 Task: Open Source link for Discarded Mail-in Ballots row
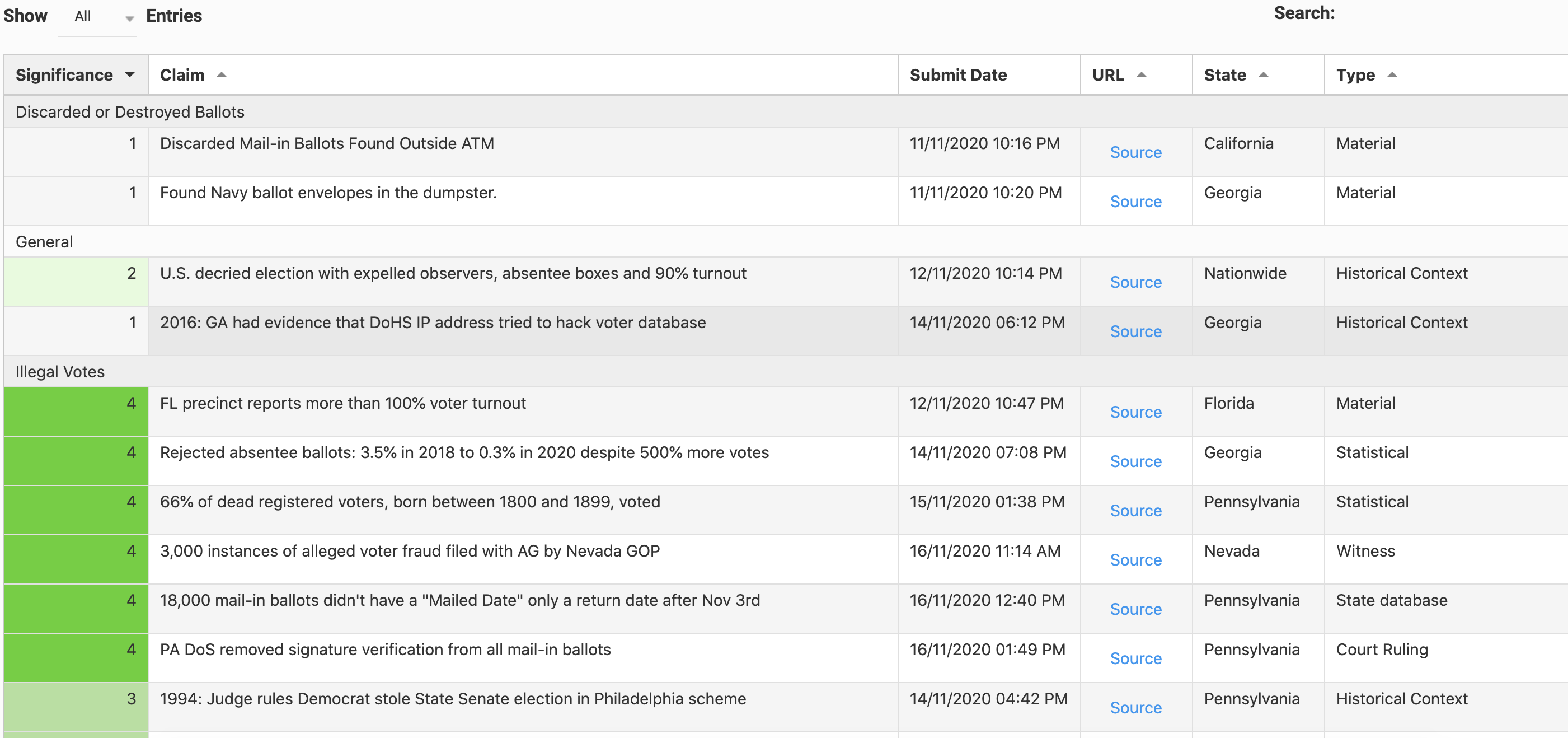[x=1136, y=152]
